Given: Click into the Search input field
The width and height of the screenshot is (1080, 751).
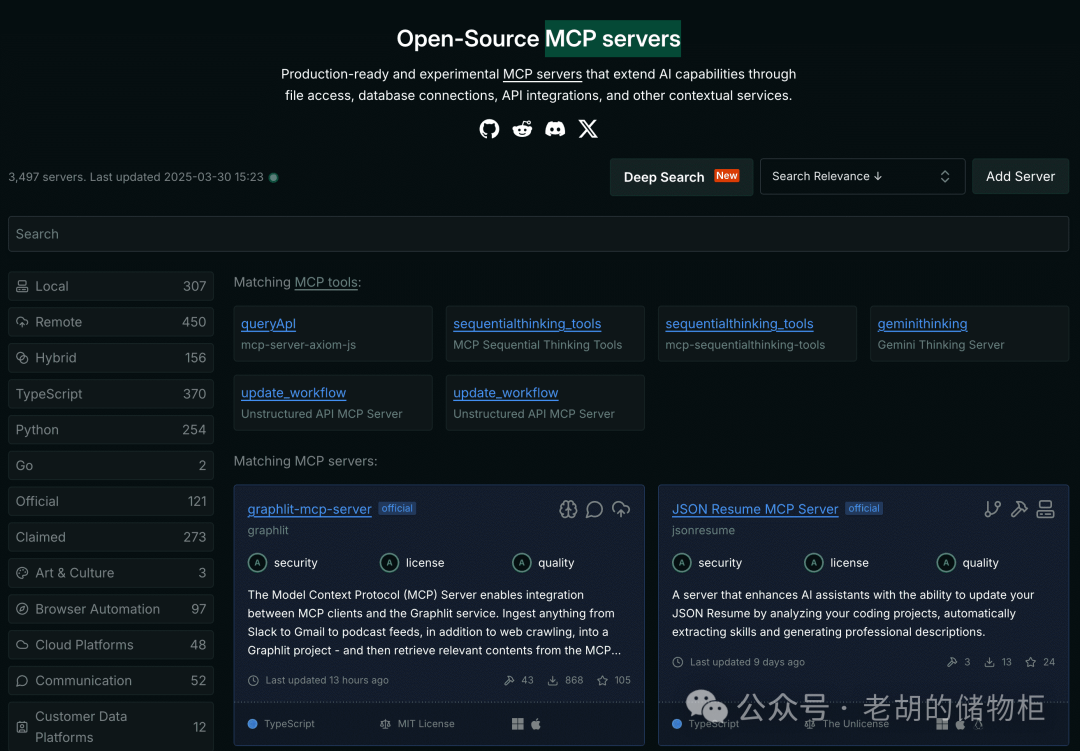Looking at the screenshot, I should coord(539,234).
